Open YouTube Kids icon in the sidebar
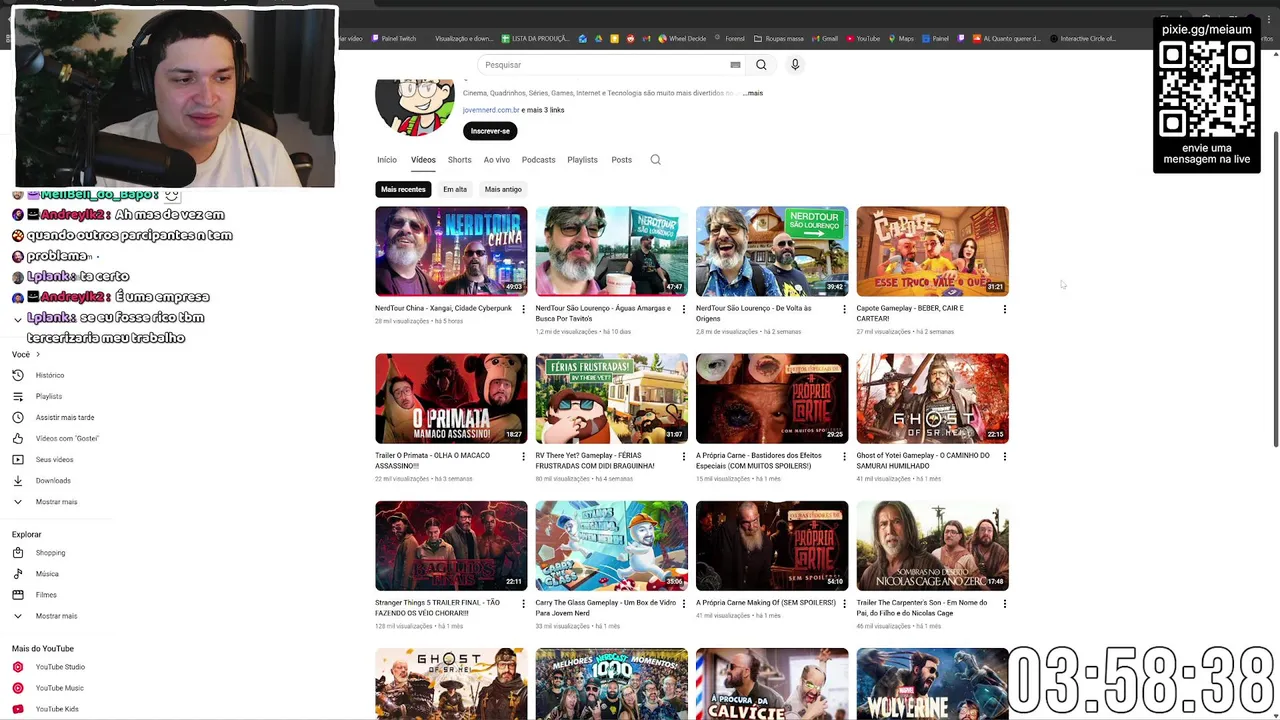This screenshot has width=1280, height=720. click(18, 709)
